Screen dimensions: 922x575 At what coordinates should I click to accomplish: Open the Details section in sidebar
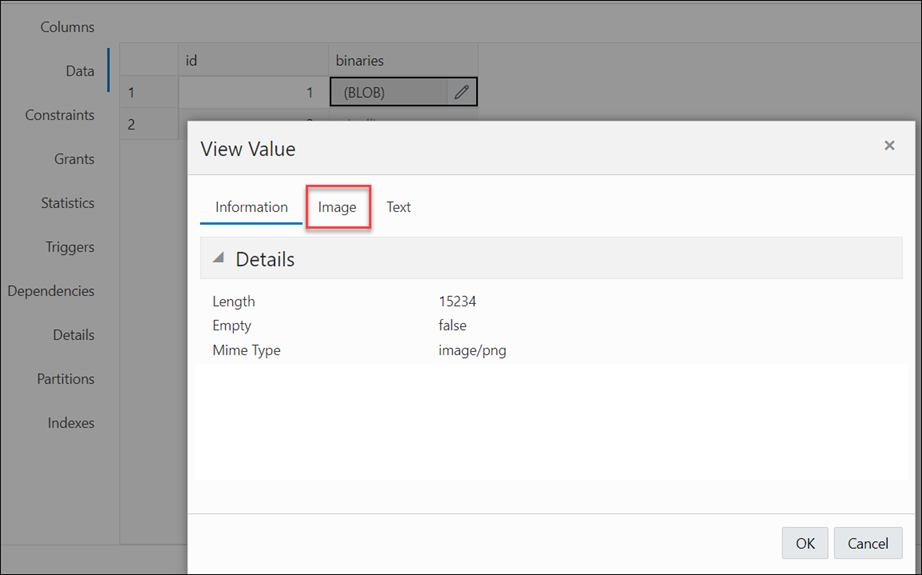pyautogui.click(x=74, y=335)
